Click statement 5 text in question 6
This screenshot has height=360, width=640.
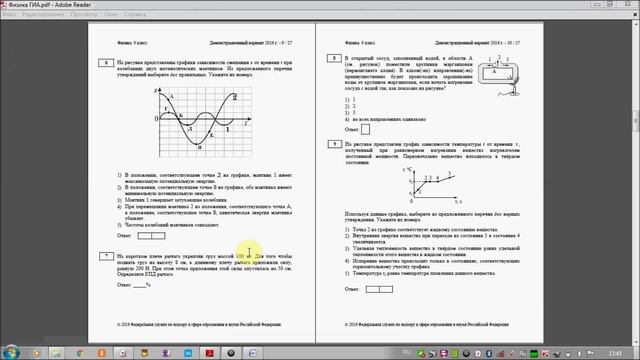pos(172,225)
